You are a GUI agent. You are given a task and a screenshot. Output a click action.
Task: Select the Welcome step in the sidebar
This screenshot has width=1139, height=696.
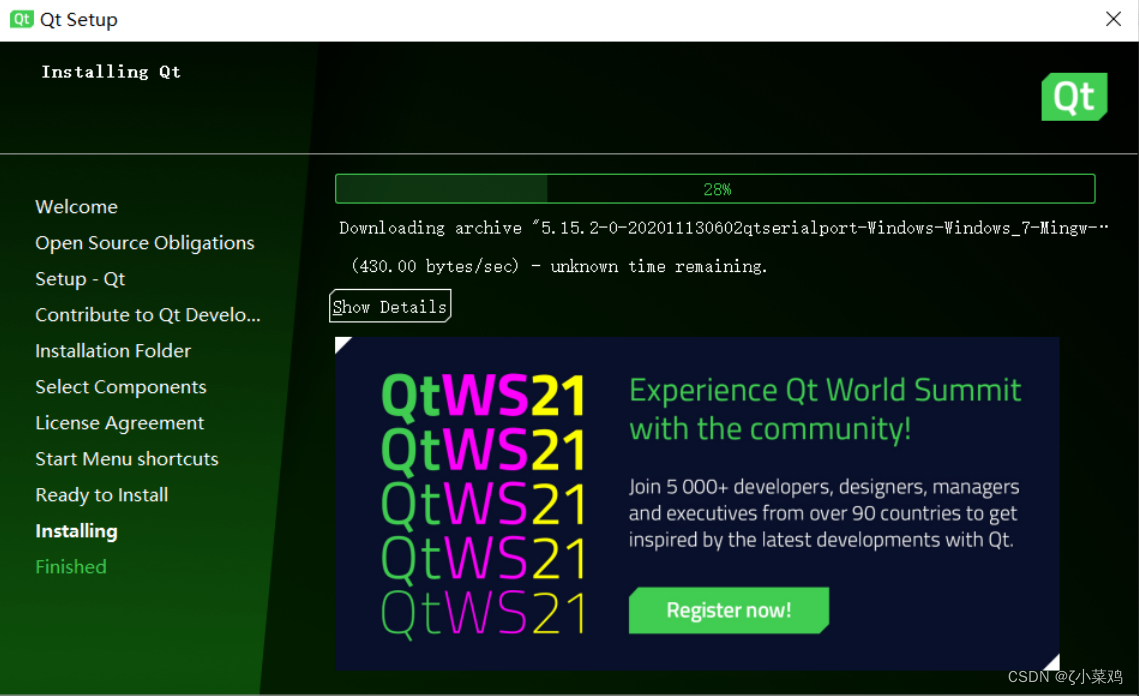[76, 207]
